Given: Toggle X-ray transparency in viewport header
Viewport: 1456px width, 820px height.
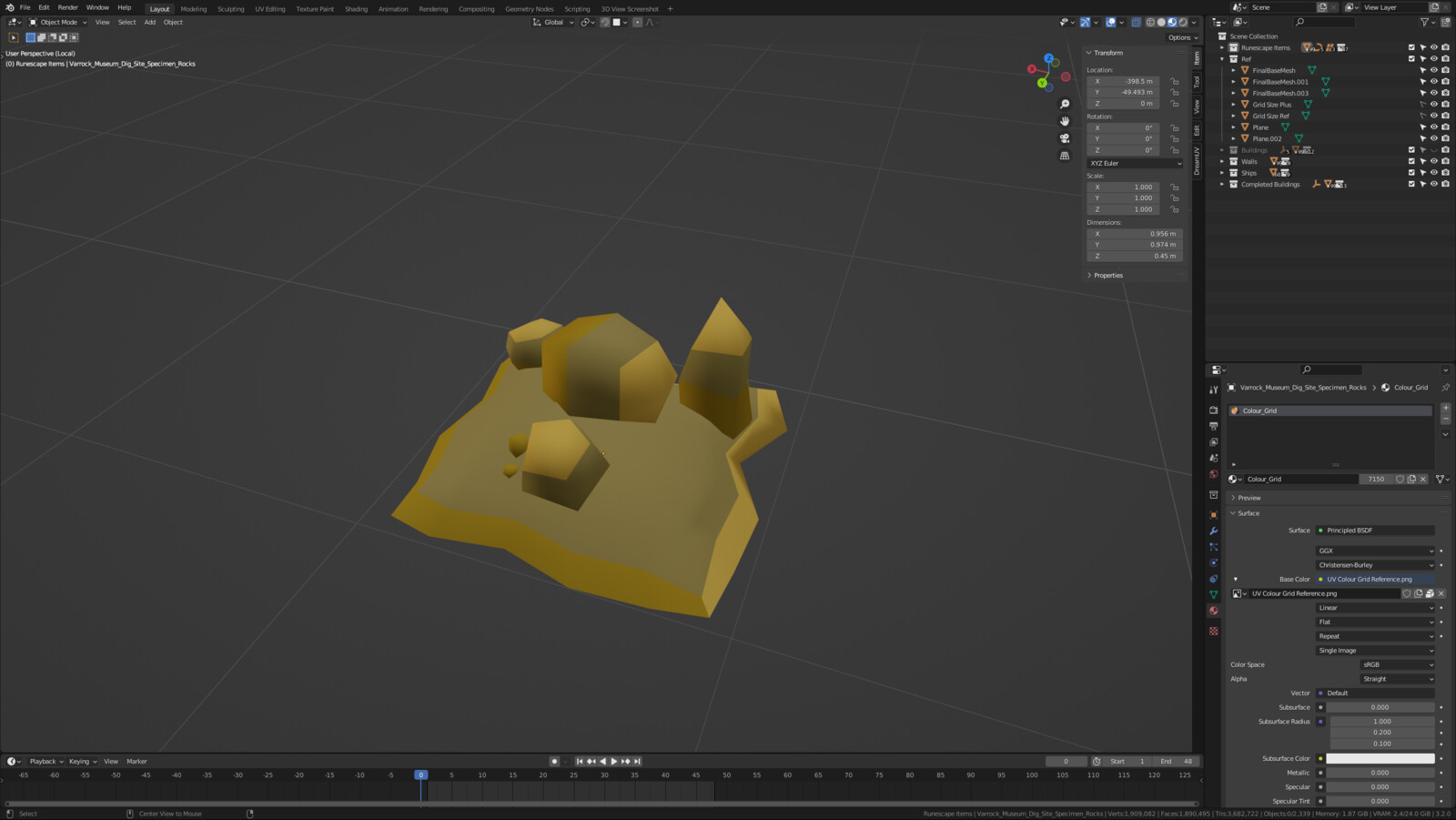Looking at the screenshot, I should pyautogui.click(x=1137, y=22).
